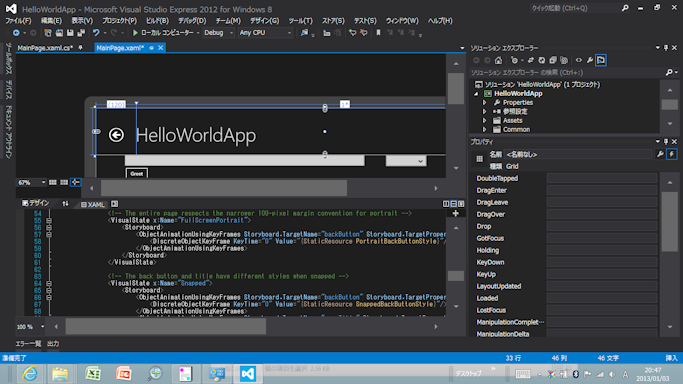Expand the Properties tree node
The height and width of the screenshot is (384, 683).
(x=484, y=103)
